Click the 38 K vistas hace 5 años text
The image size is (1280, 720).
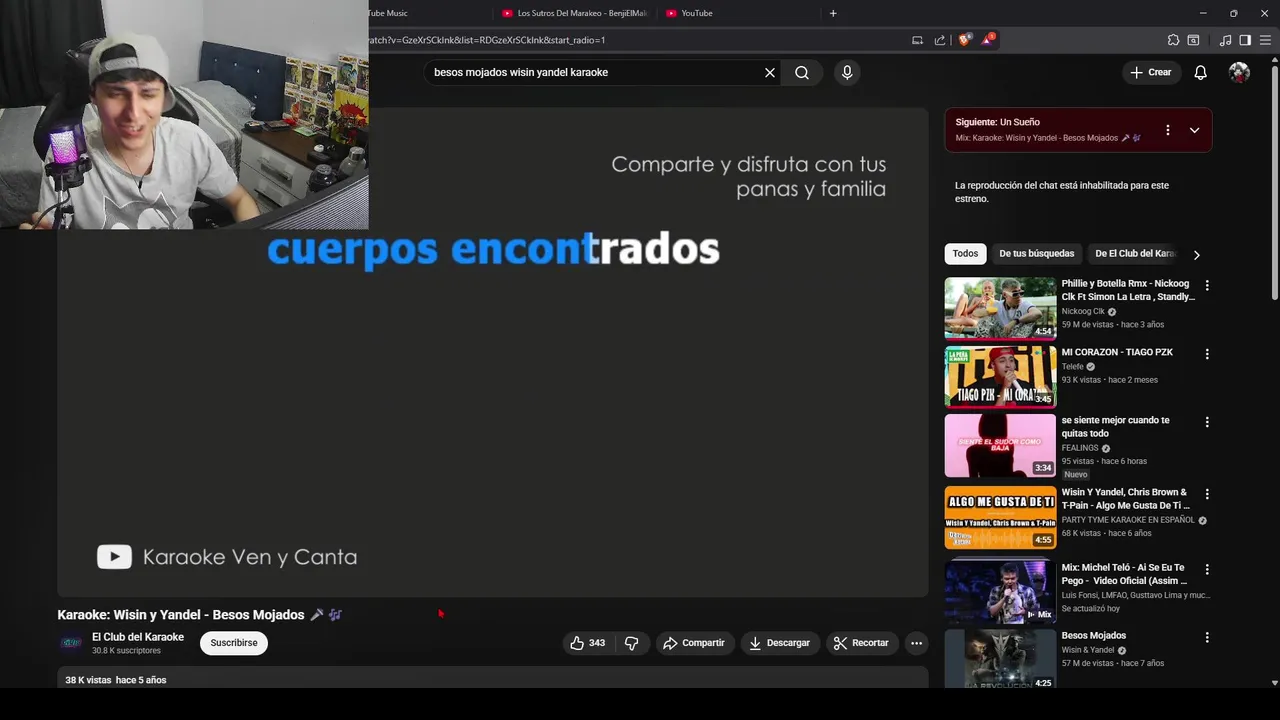116,680
